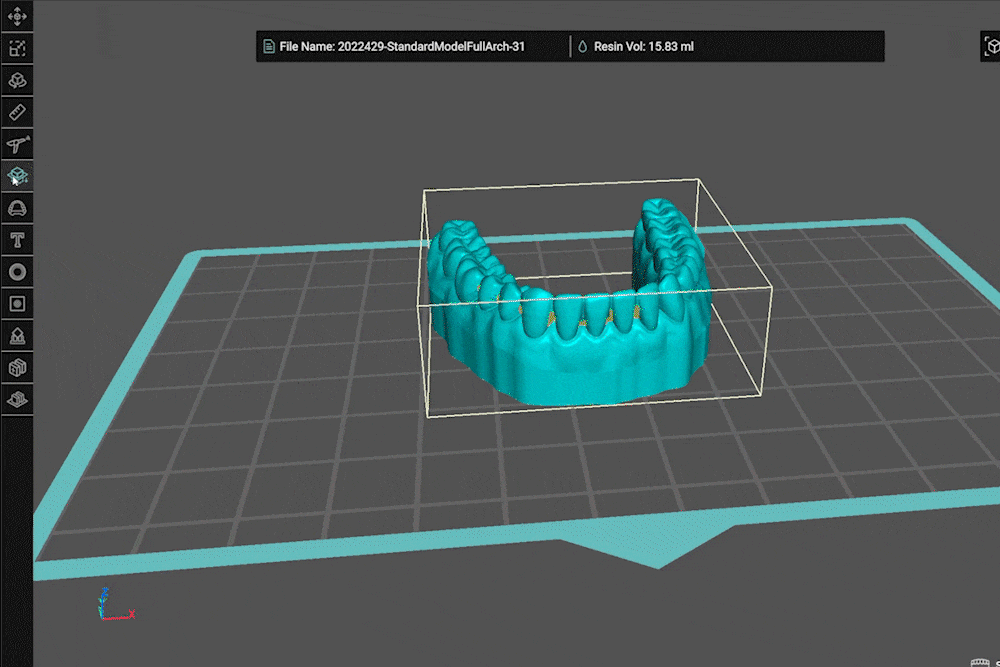
Task: Click the square with center dot icon
Action: (17, 303)
